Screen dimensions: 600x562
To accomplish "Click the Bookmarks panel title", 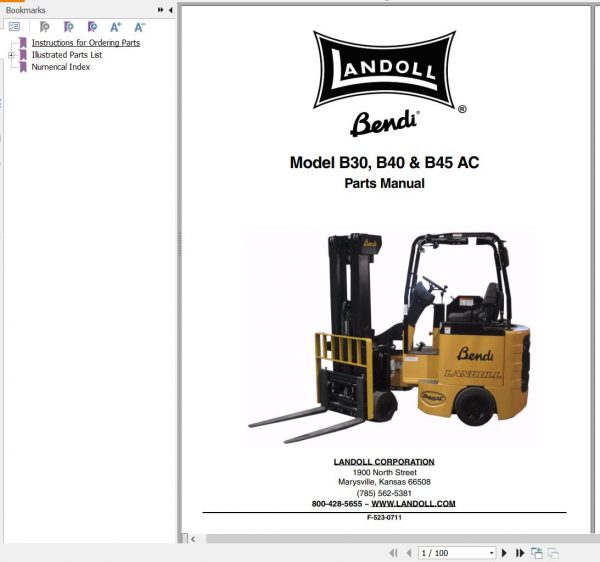I will click(x=25, y=10).
